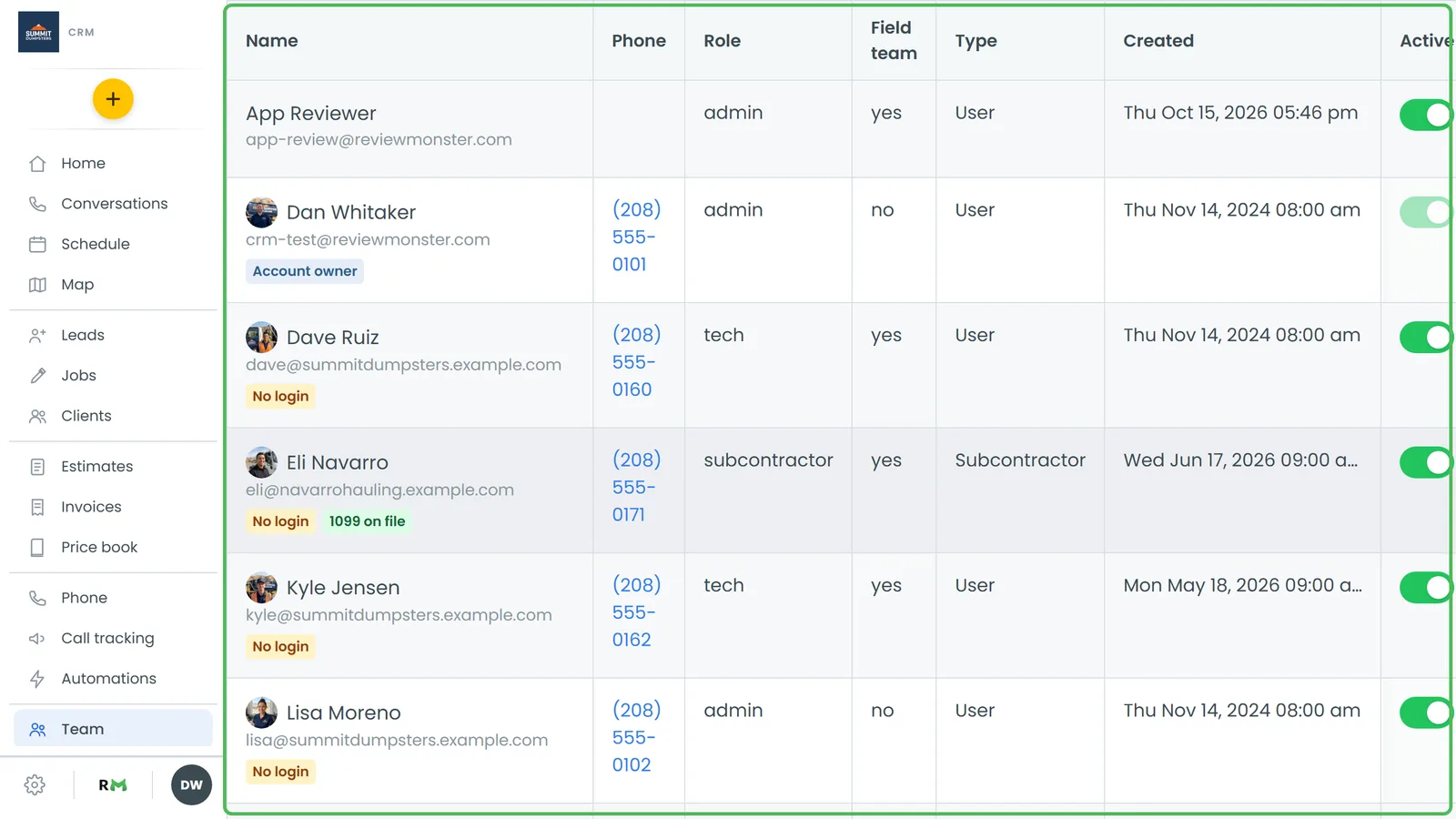Click the RM logo icon
1456x819 pixels.
pos(113,785)
